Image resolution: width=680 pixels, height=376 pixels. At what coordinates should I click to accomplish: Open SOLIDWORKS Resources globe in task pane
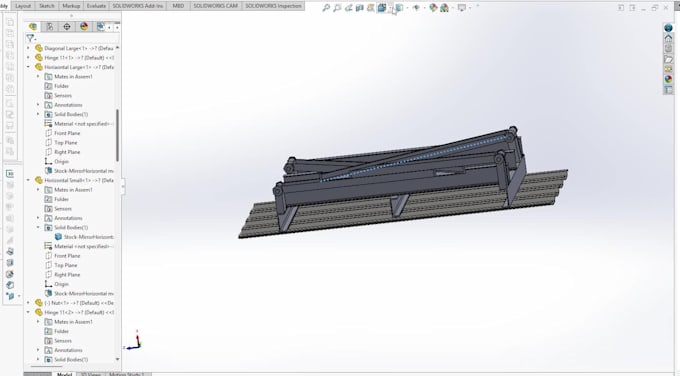(x=668, y=28)
